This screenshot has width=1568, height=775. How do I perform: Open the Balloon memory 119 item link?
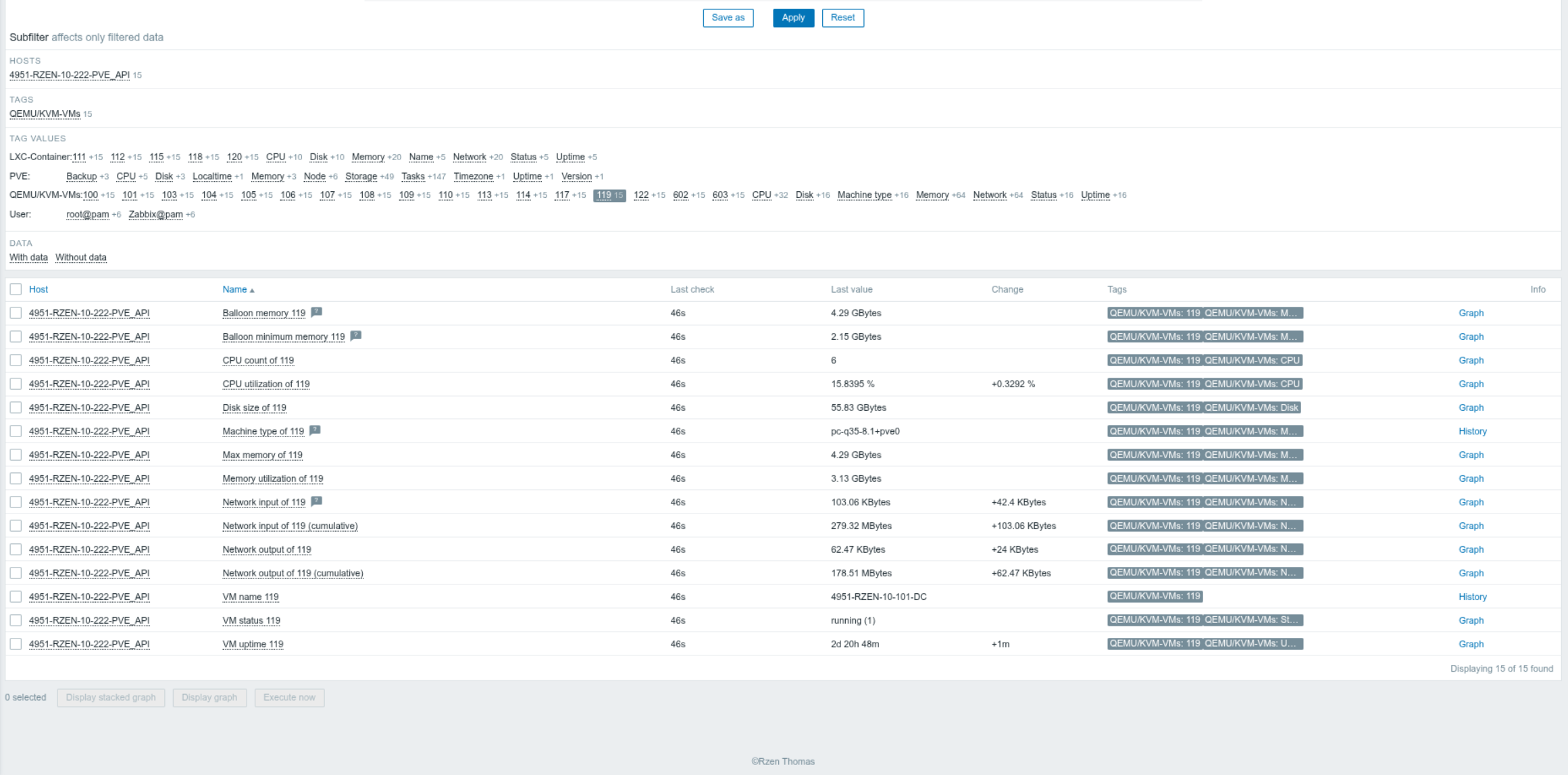tap(264, 313)
